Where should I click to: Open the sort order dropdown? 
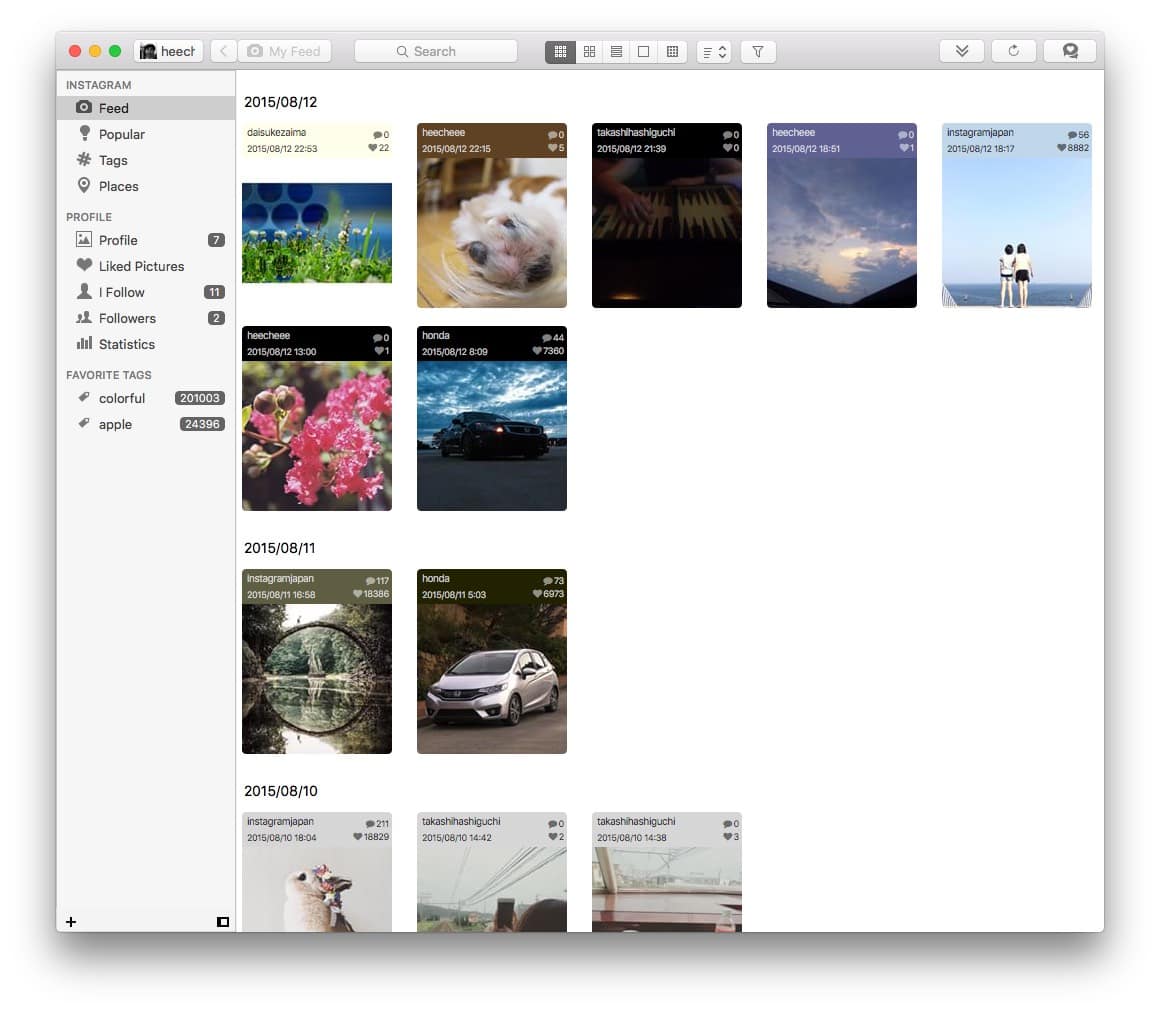(714, 51)
